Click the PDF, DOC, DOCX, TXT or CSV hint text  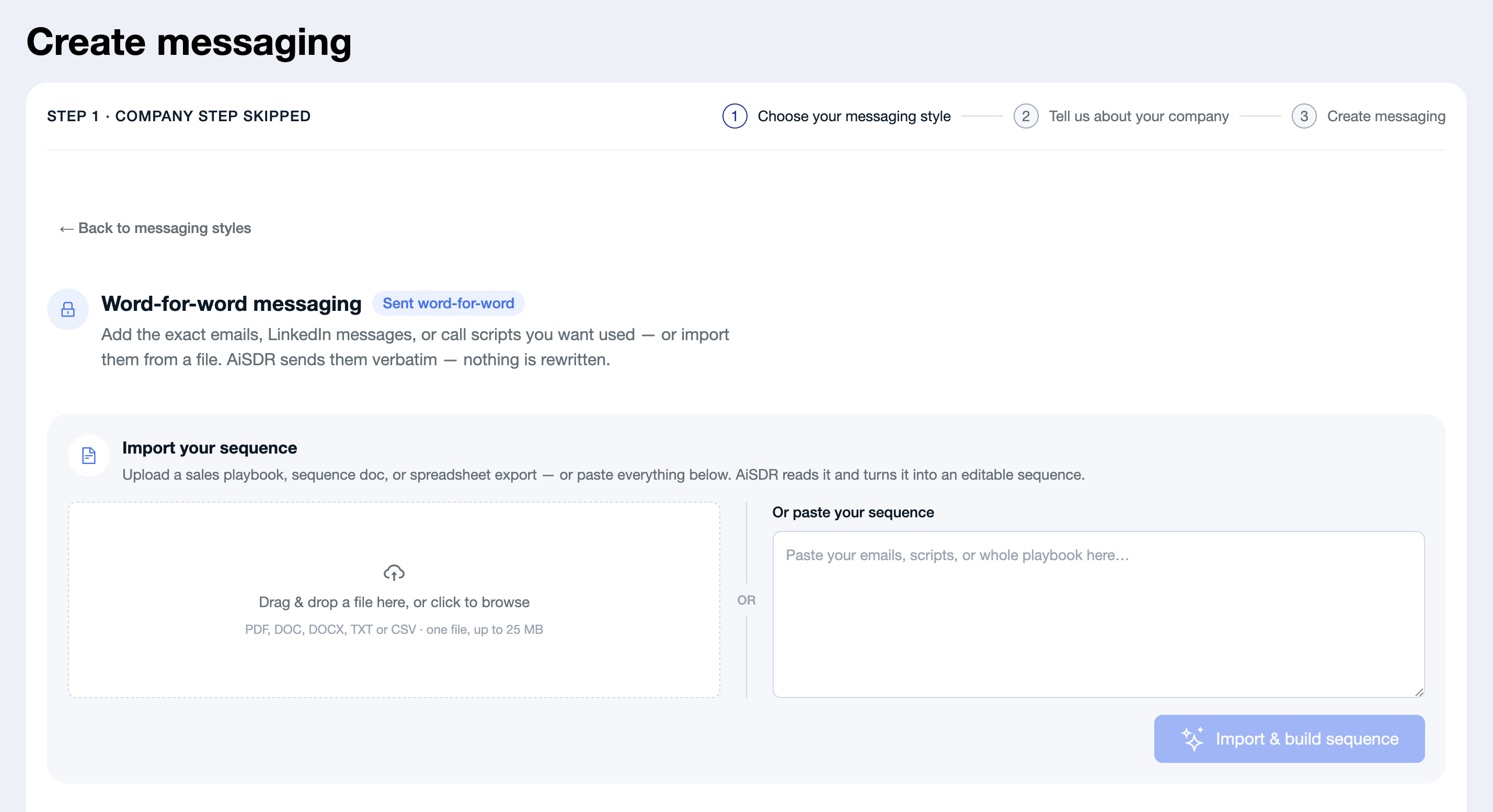tap(394, 630)
